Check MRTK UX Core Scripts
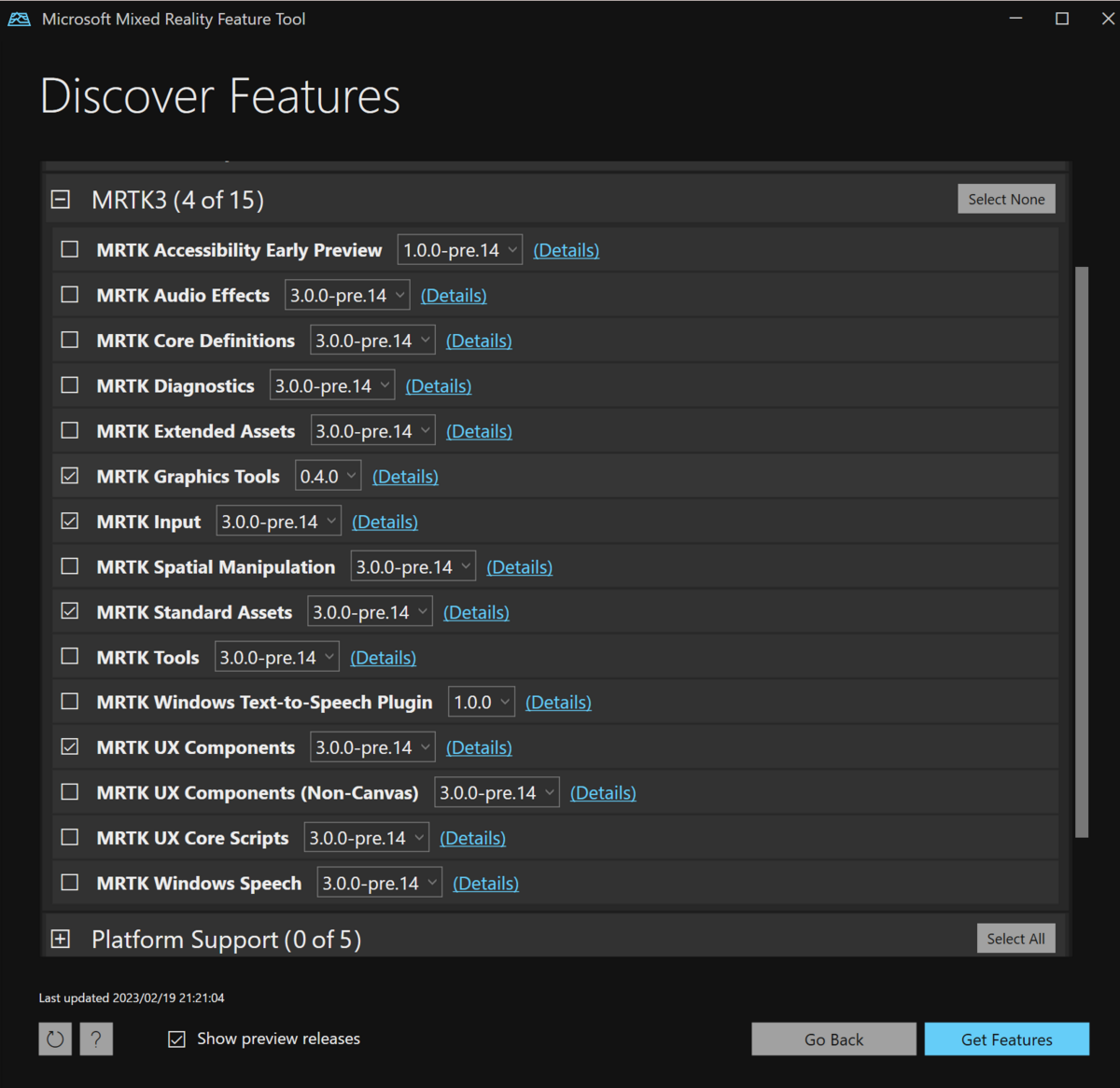This screenshot has height=1088, width=1120. [x=70, y=838]
